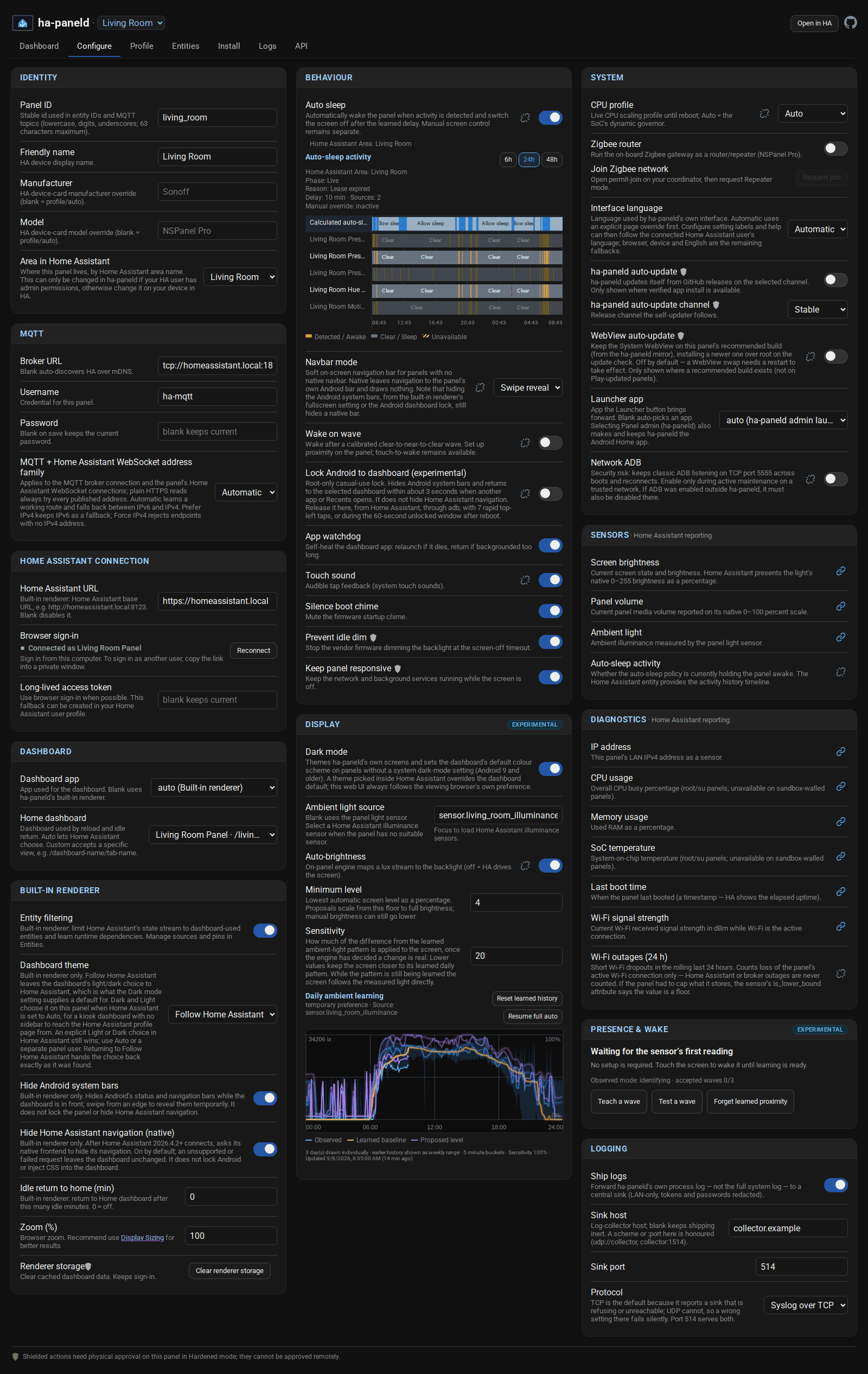Screen dimensions: 868x1374
Task: Enable the Zigbee router toggle
Action: pos(835,149)
